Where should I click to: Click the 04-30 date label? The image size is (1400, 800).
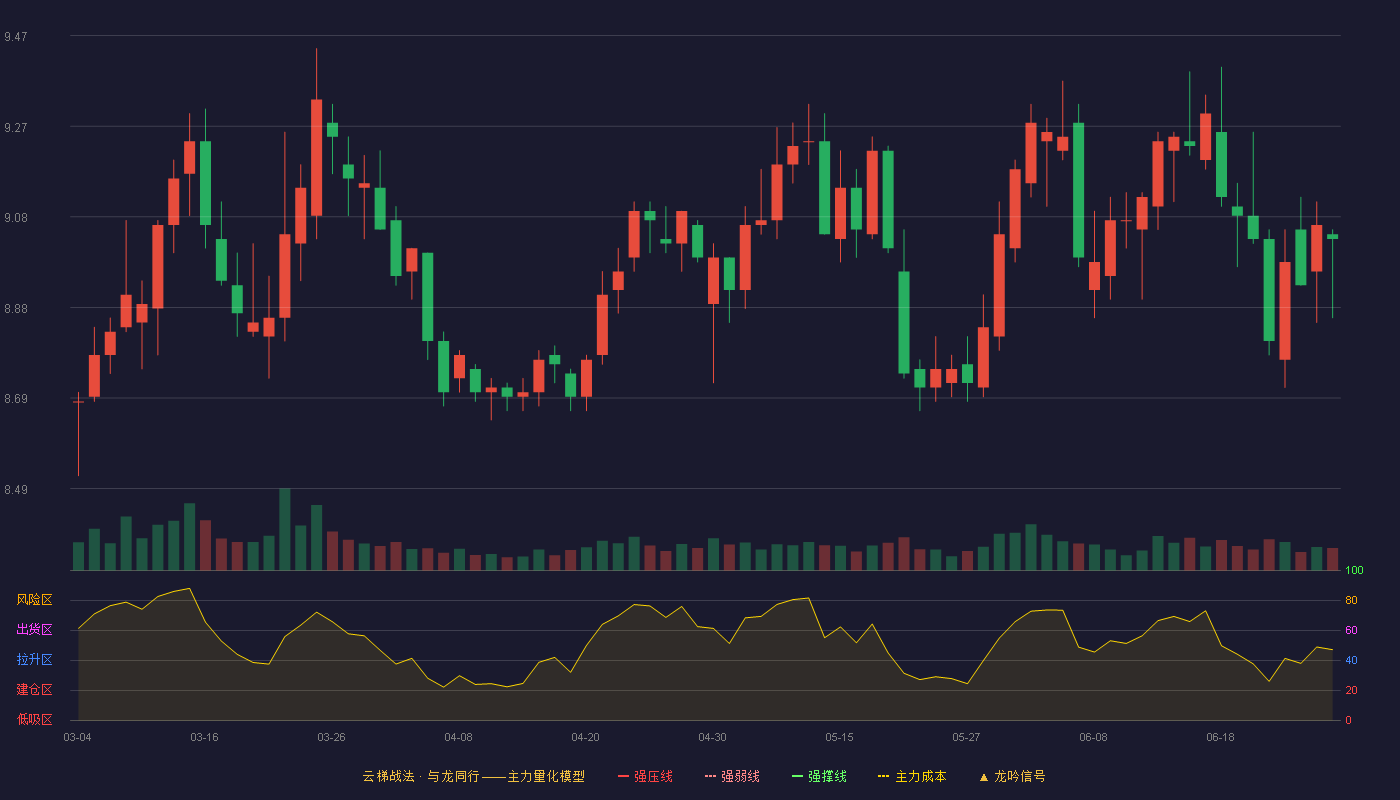coord(712,737)
